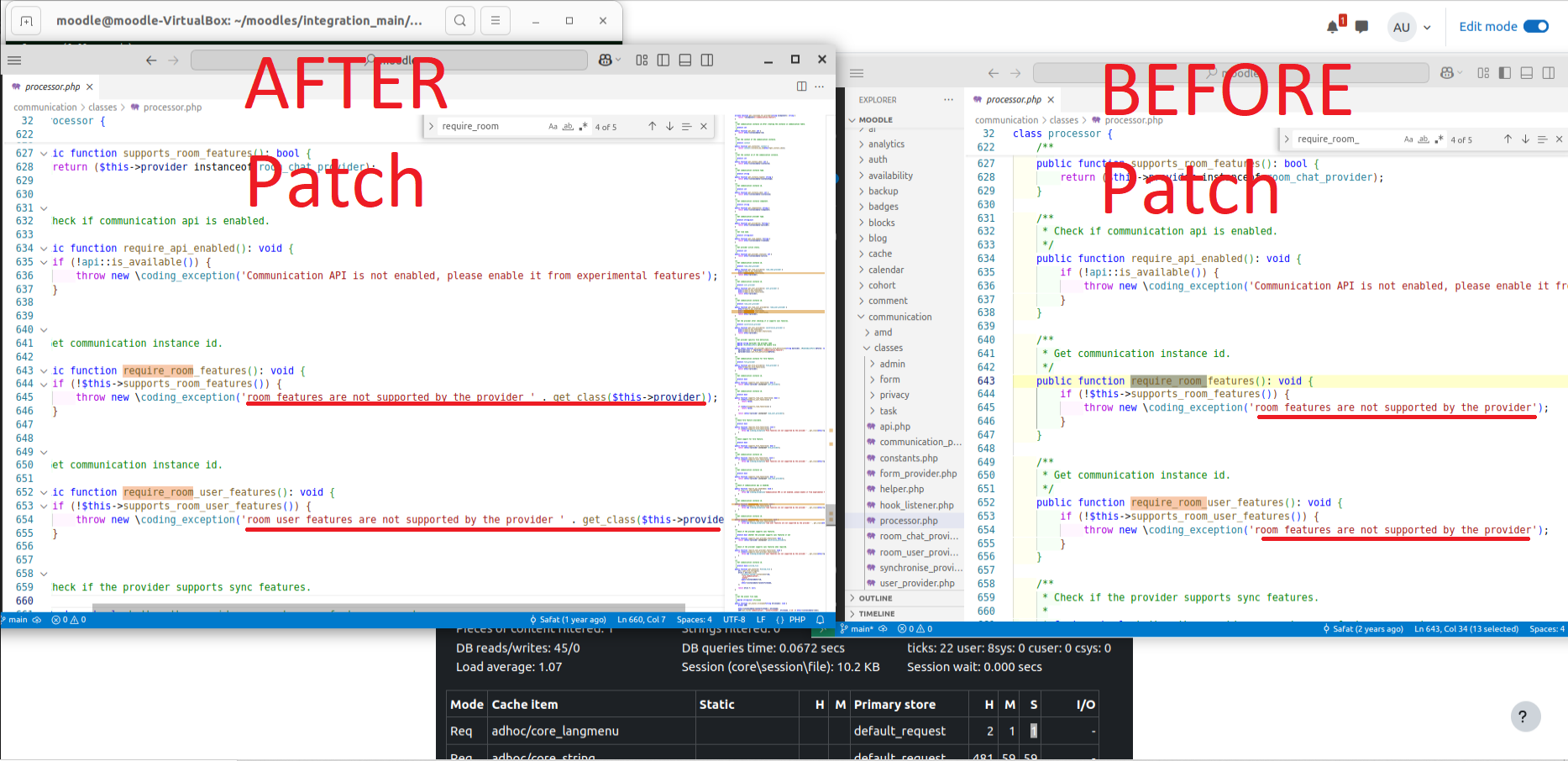This screenshot has width=1568, height=761.
Task: Customize layout in the AFTER window
Action: [642, 60]
